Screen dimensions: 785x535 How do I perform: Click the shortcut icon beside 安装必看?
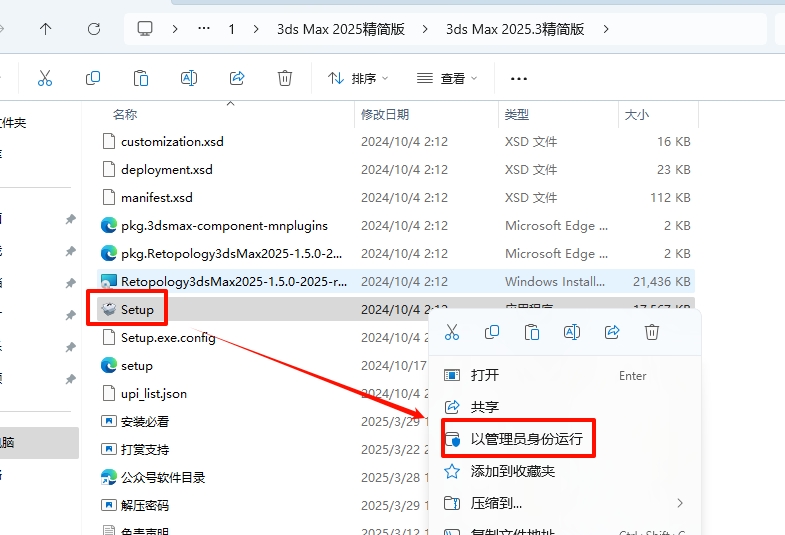109,421
